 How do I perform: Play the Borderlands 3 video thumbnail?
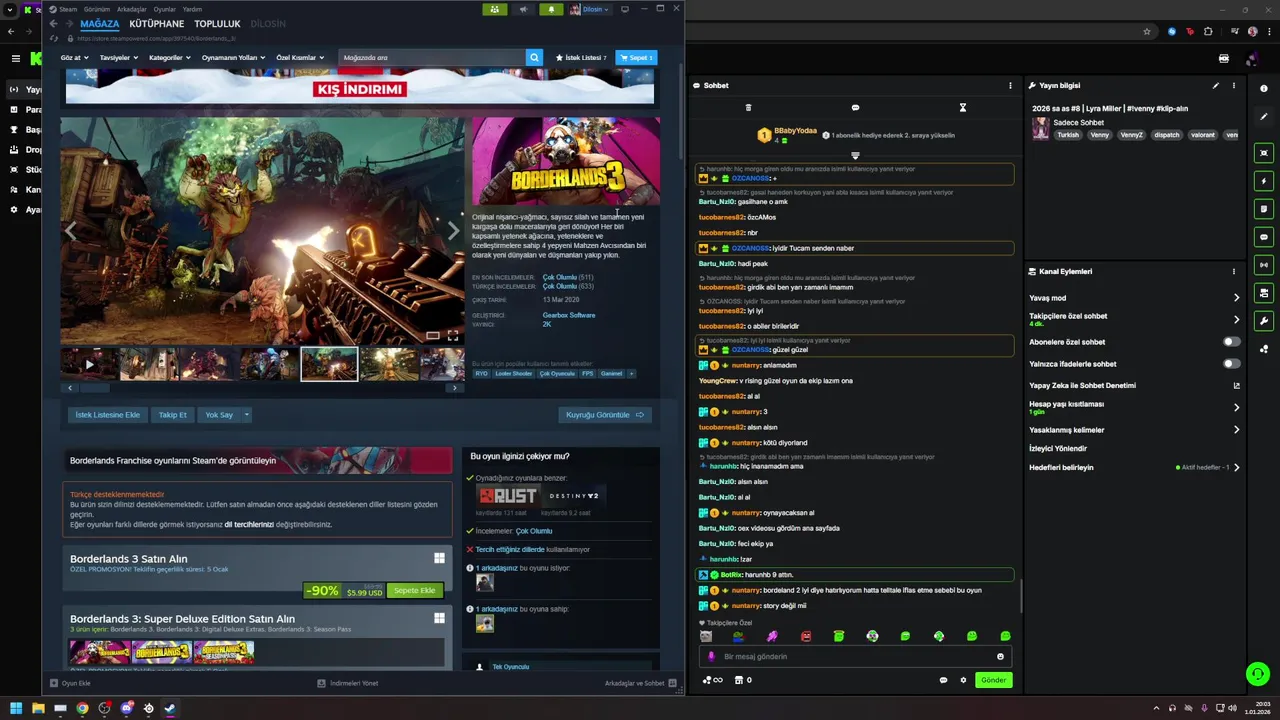(x=89, y=364)
